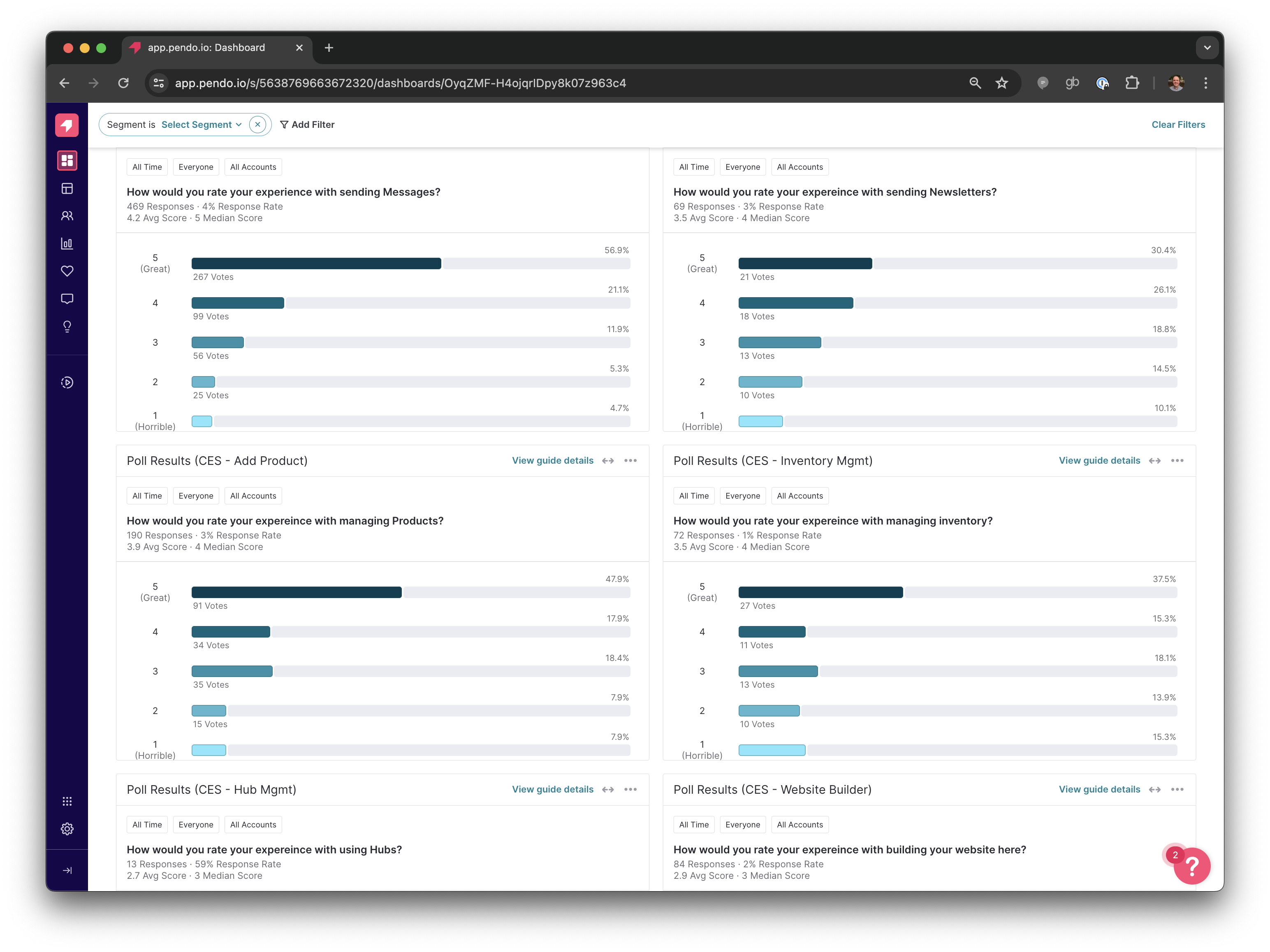Open Dashboards in left sidebar
1270x952 pixels.
click(67, 161)
